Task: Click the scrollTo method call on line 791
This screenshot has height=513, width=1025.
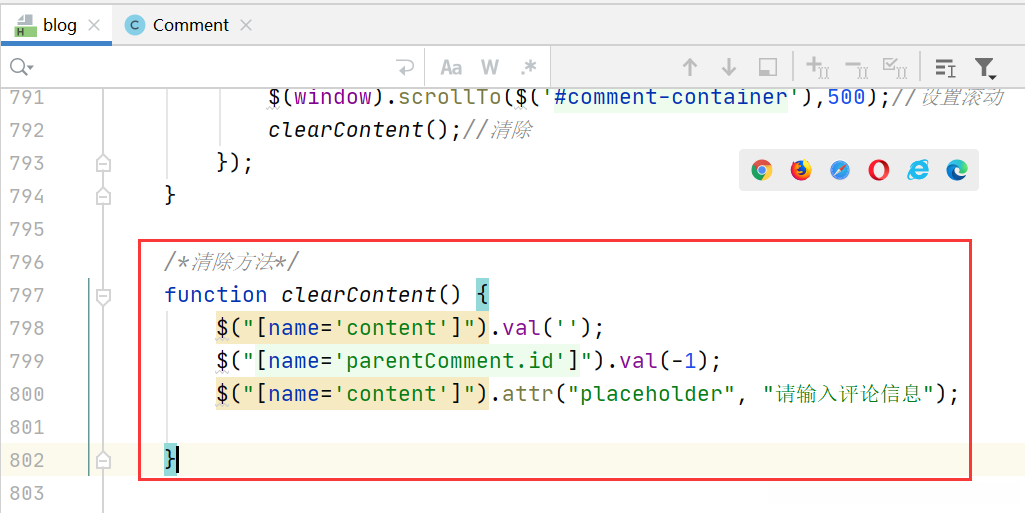Action: (450, 97)
